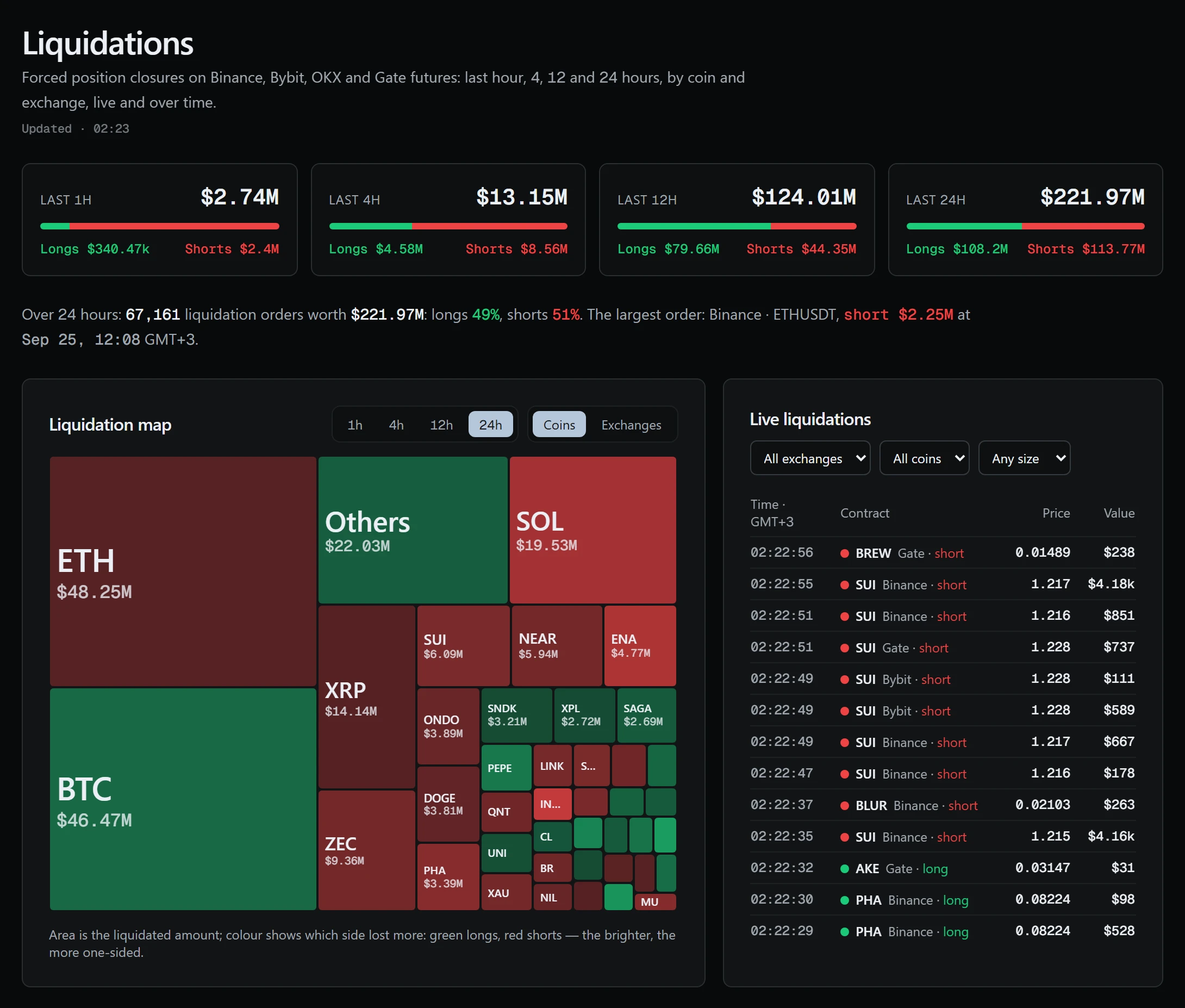Click the BTC $46.47M treemap tile
Viewport: 1185px width, 1008px height.
183,799
